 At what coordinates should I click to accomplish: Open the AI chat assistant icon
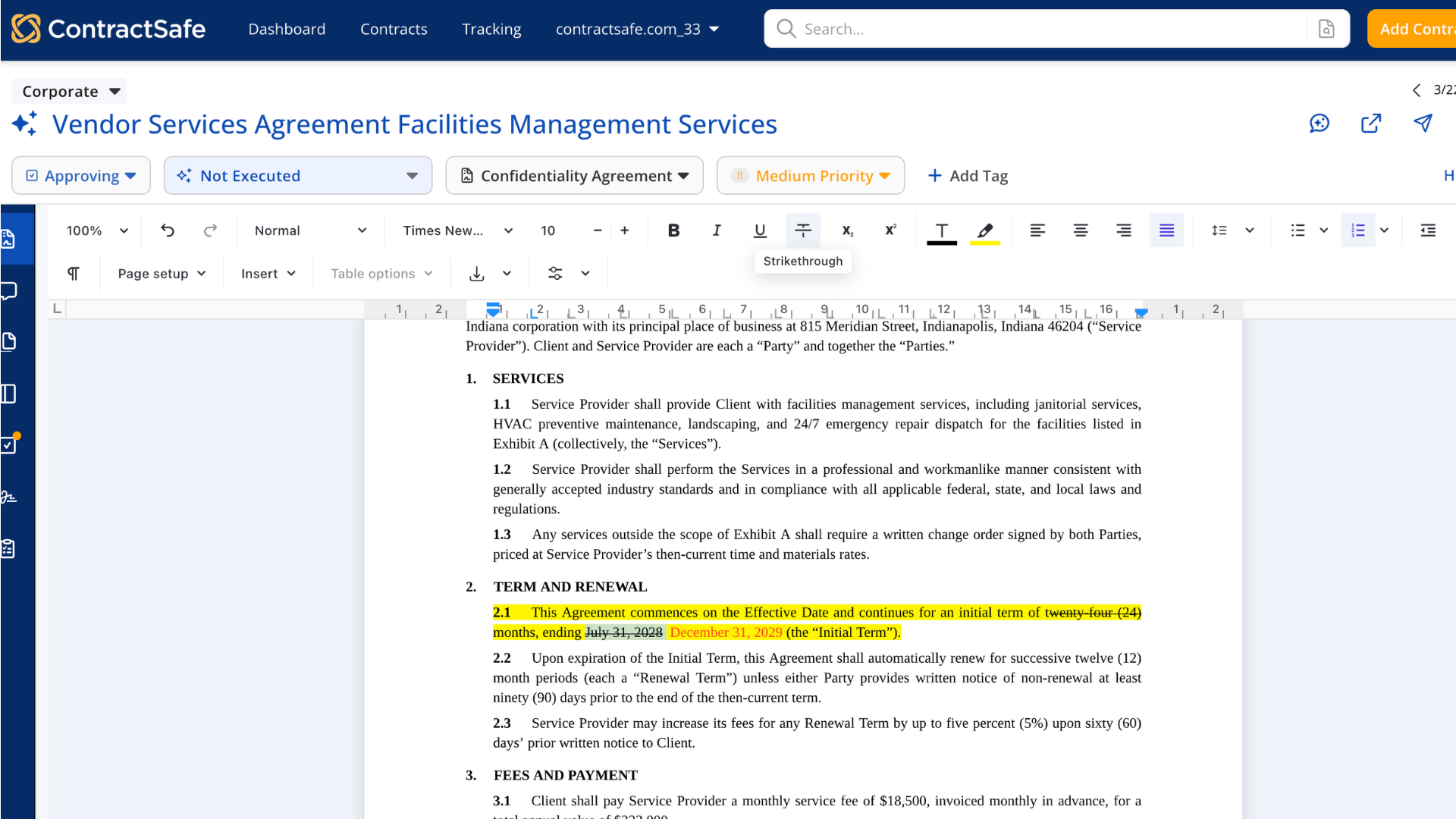[1319, 123]
